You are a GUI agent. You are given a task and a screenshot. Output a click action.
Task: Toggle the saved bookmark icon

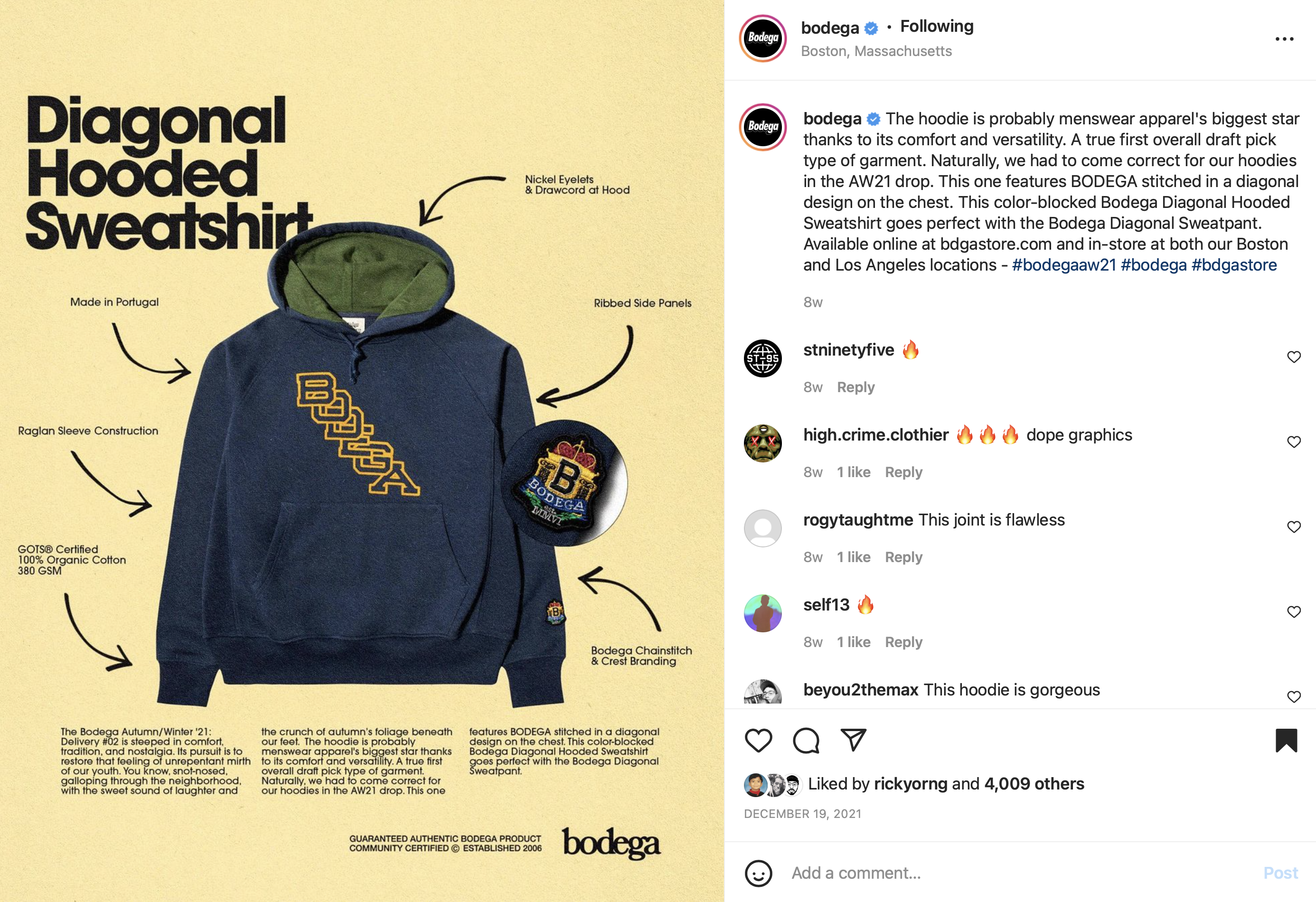[1286, 740]
